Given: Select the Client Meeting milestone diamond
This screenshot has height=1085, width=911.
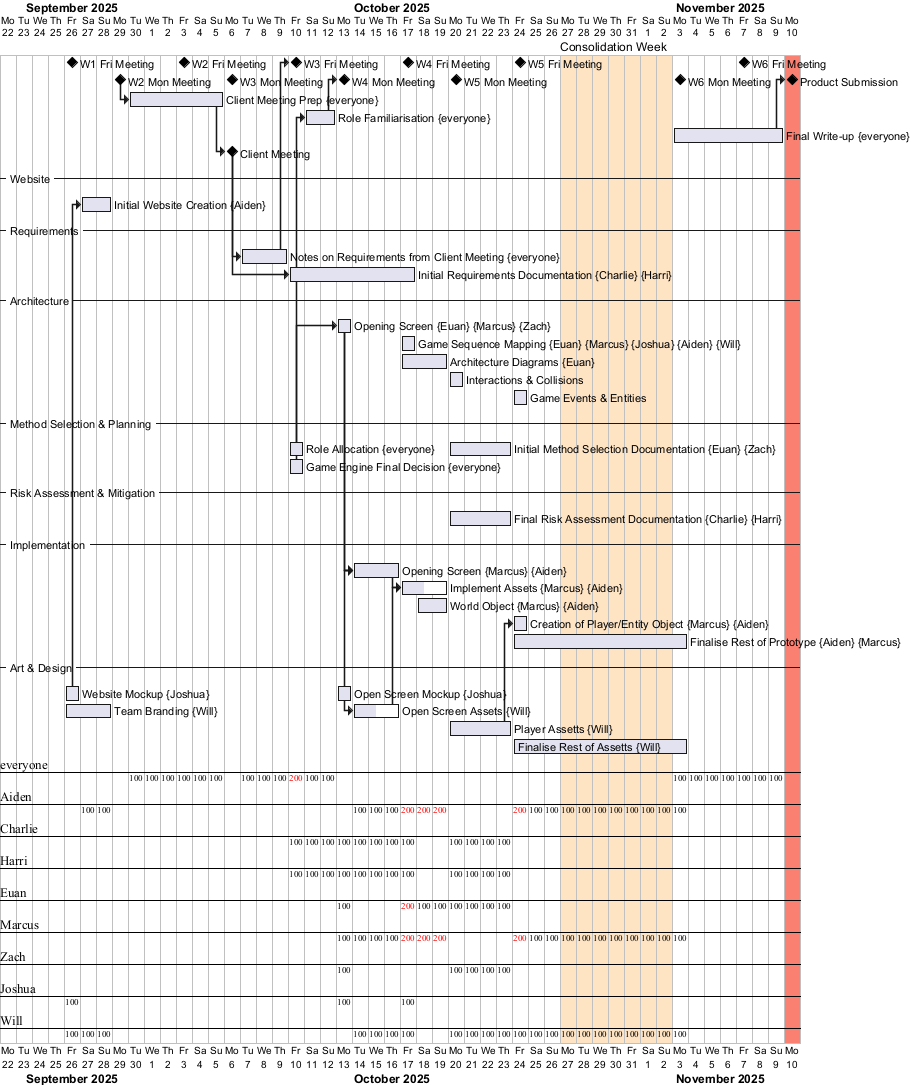Looking at the screenshot, I should click(232, 152).
